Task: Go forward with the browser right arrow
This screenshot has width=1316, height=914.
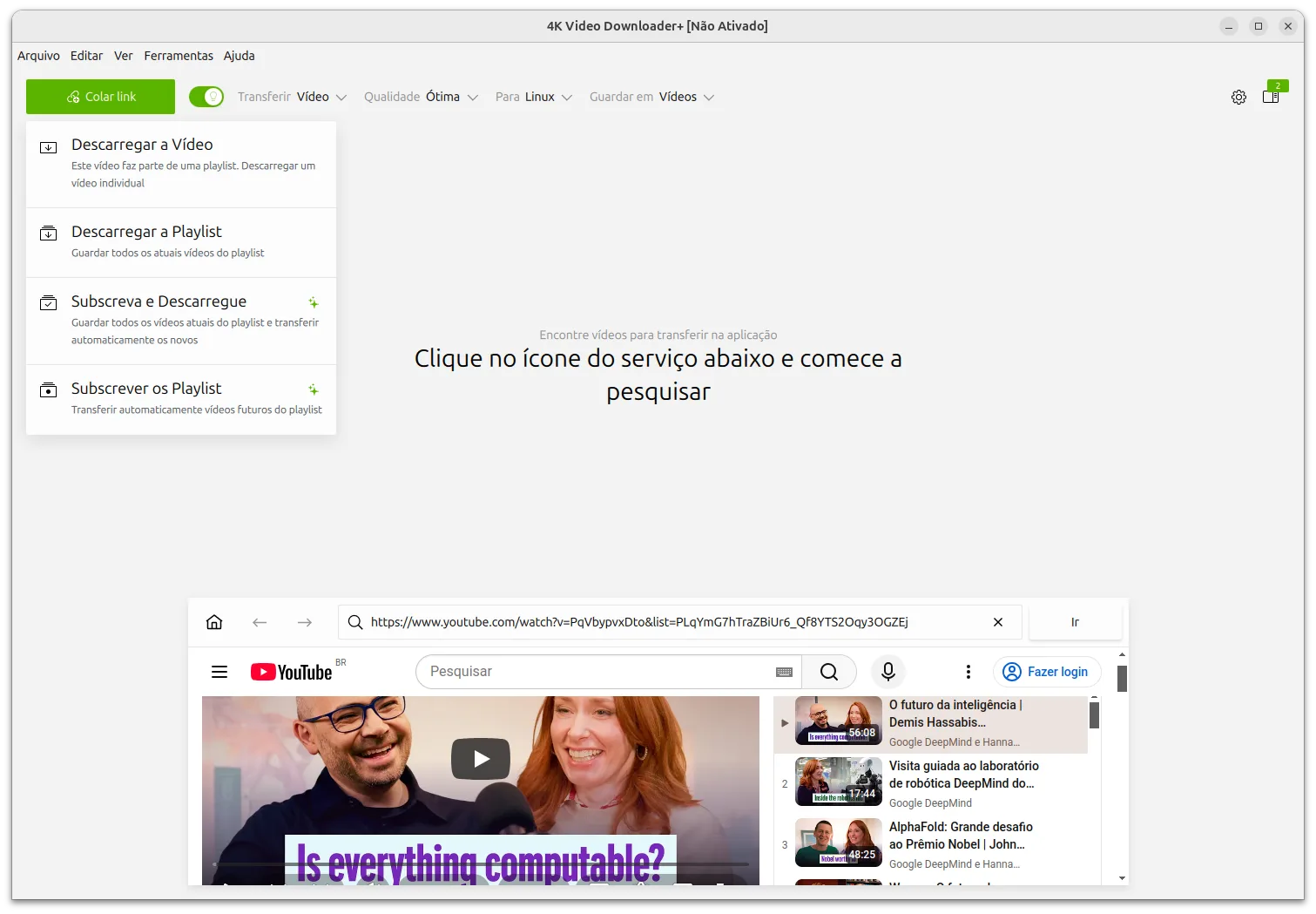Action: coord(304,622)
